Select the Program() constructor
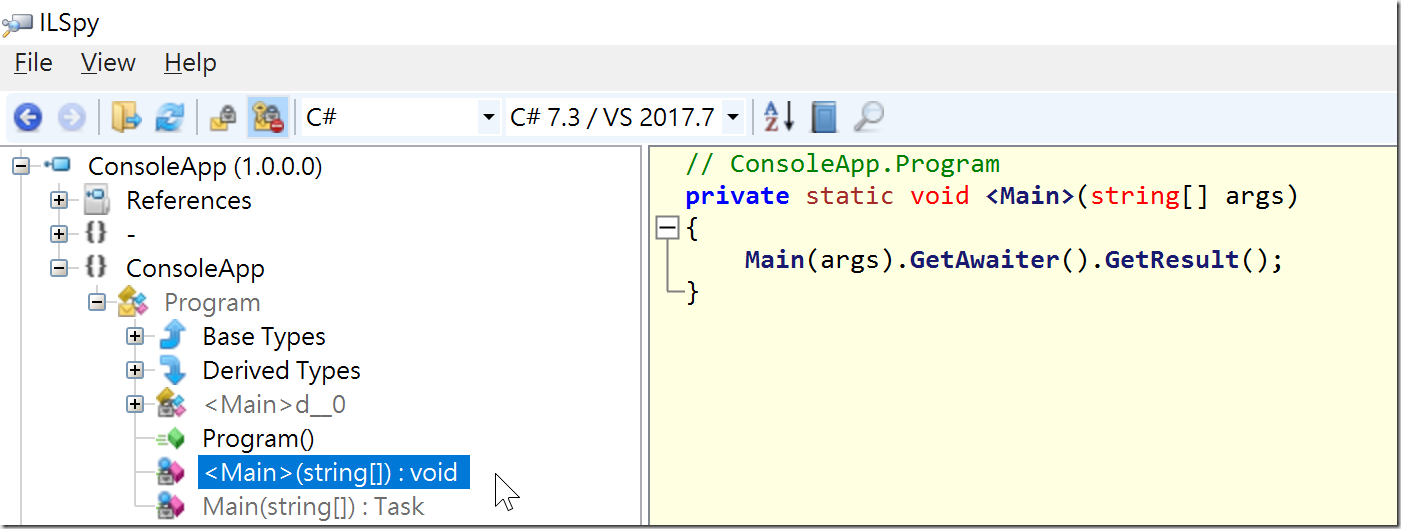Screen dimensions: 1401x529 (258, 439)
